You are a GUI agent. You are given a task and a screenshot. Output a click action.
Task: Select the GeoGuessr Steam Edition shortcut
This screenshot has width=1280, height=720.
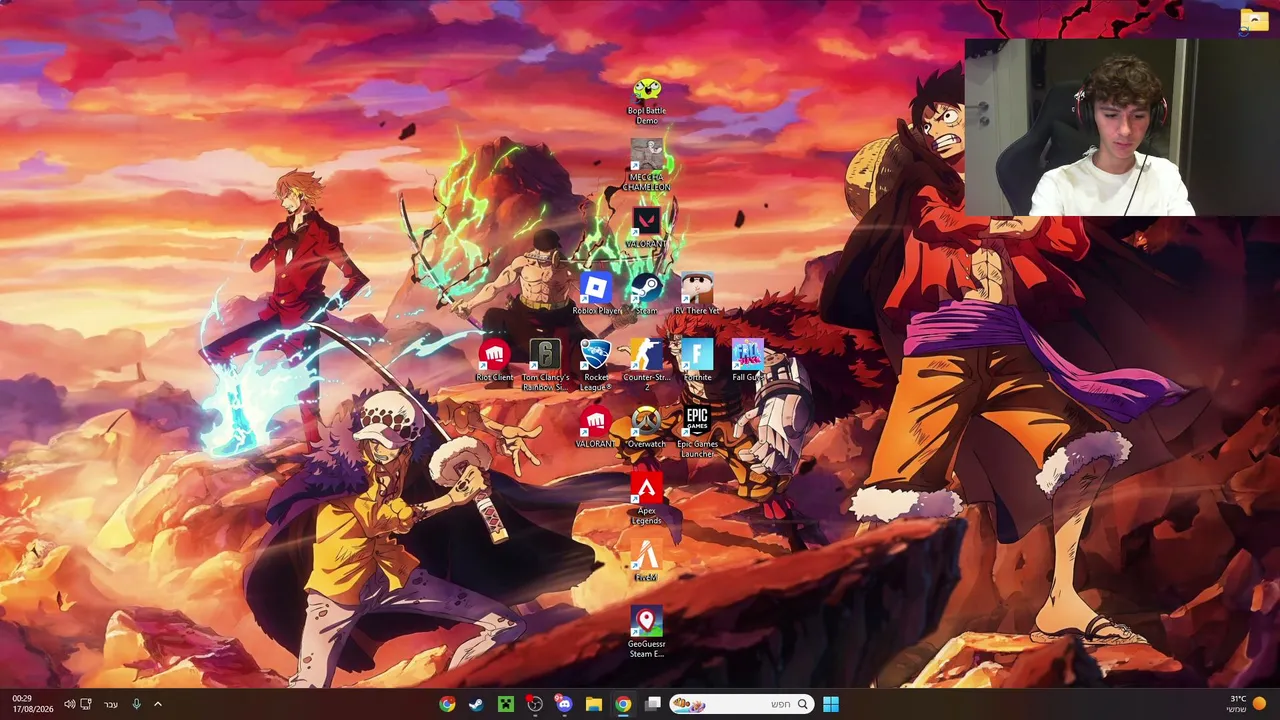coord(646,632)
